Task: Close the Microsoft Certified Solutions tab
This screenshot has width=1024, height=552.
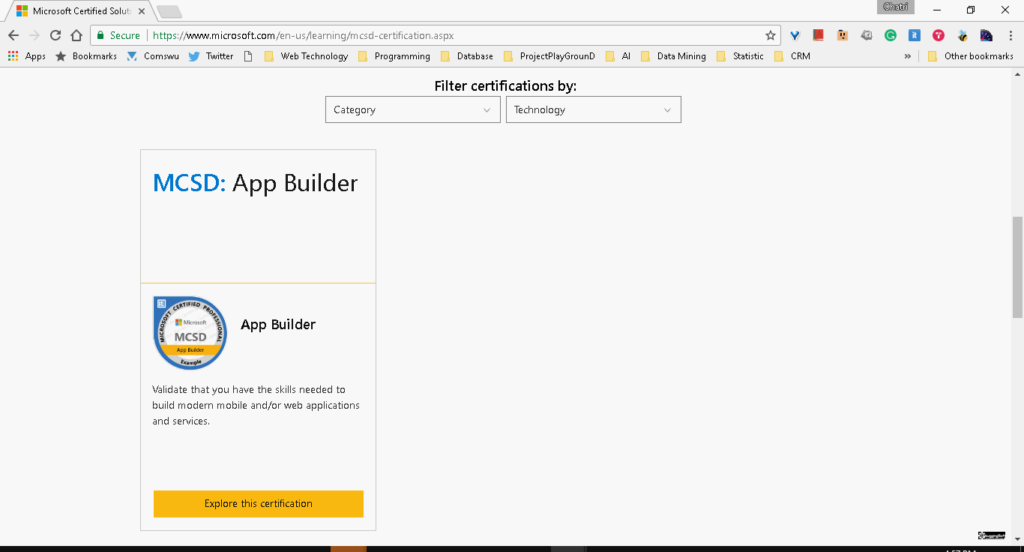Action: [141, 11]
